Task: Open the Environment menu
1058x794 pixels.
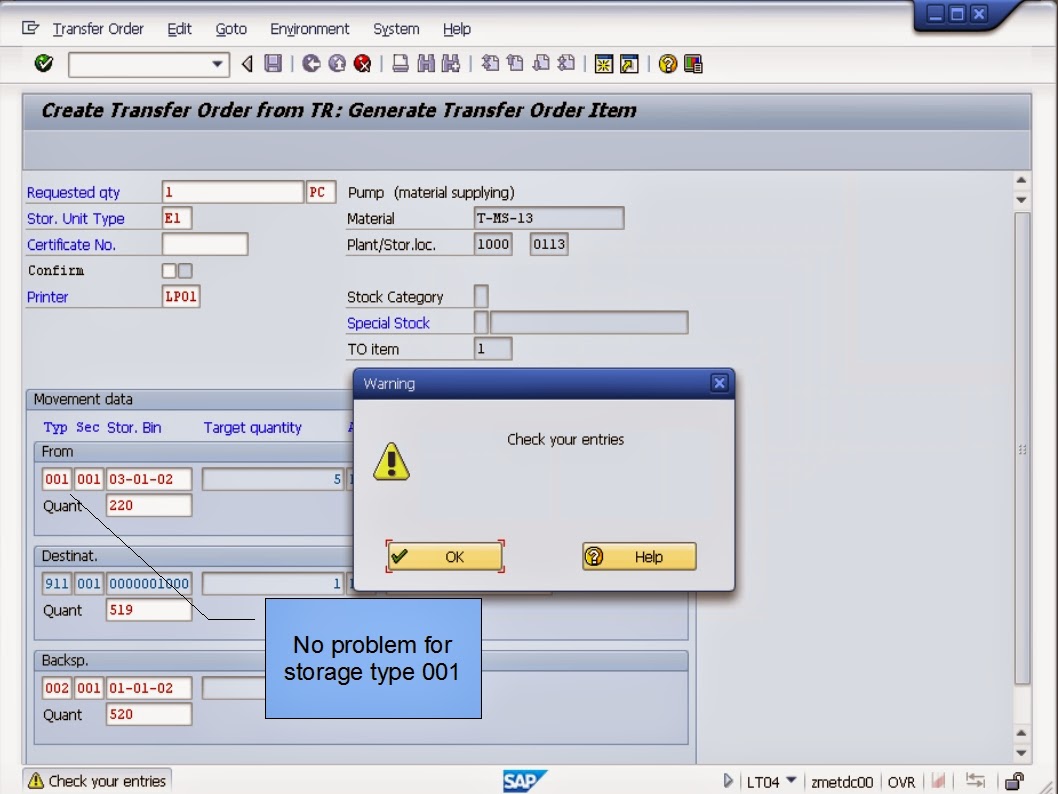Action: point(310,29)
